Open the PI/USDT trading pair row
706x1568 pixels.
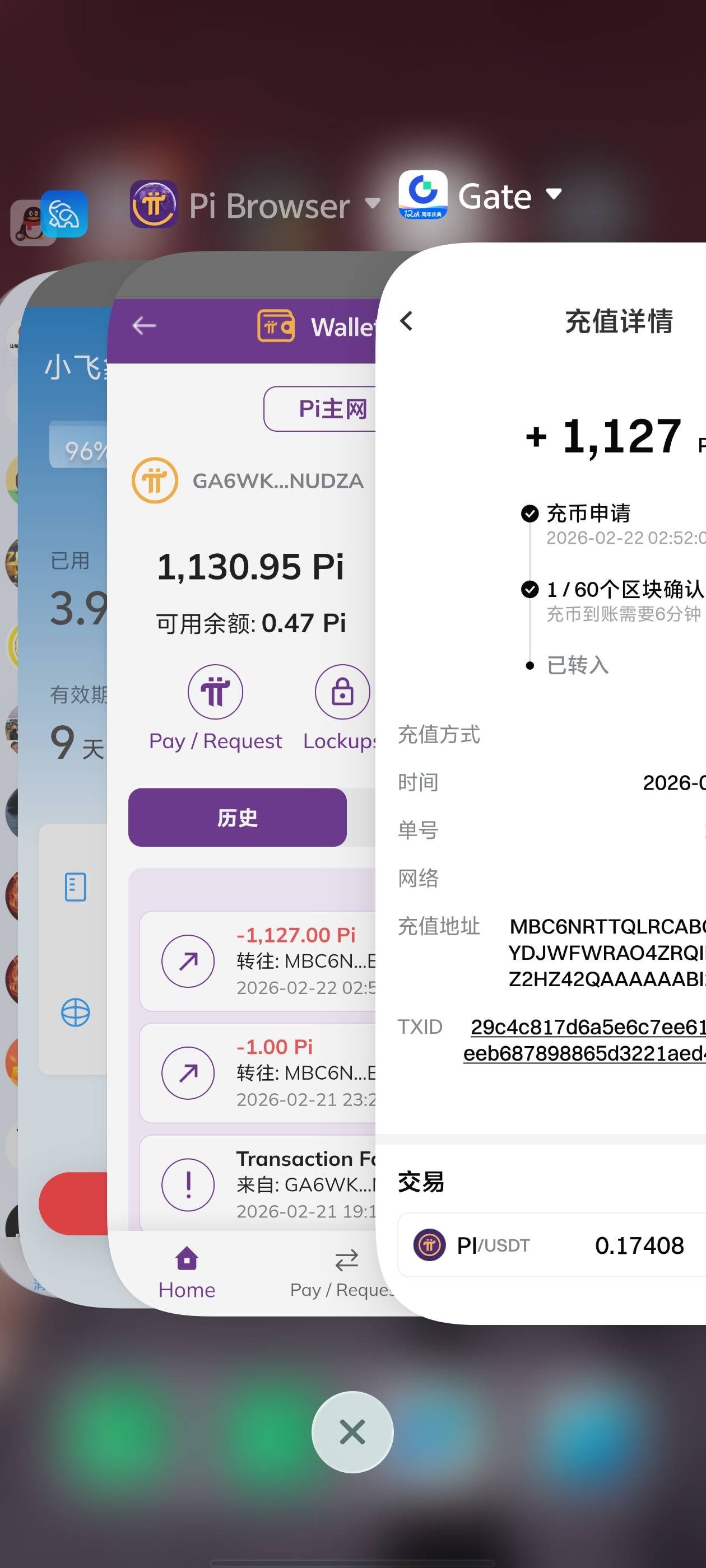(552, 1245)
